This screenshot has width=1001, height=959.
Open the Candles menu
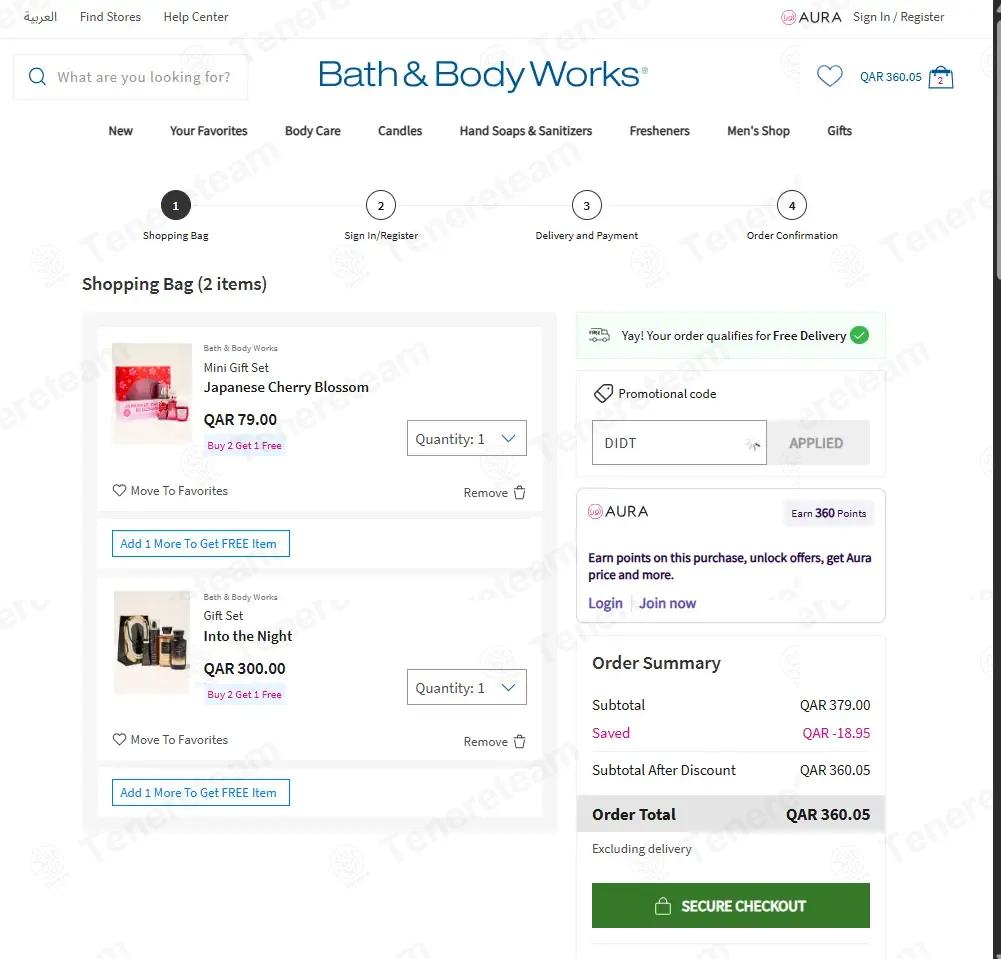click(400, 131)
